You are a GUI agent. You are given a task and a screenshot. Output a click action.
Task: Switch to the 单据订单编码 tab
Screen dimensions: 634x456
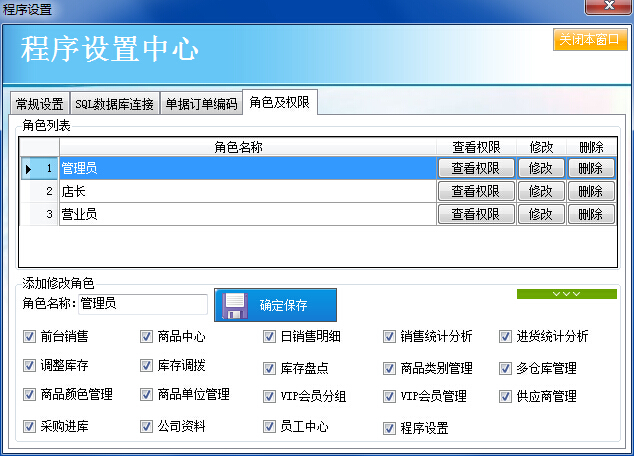(201, 104)
